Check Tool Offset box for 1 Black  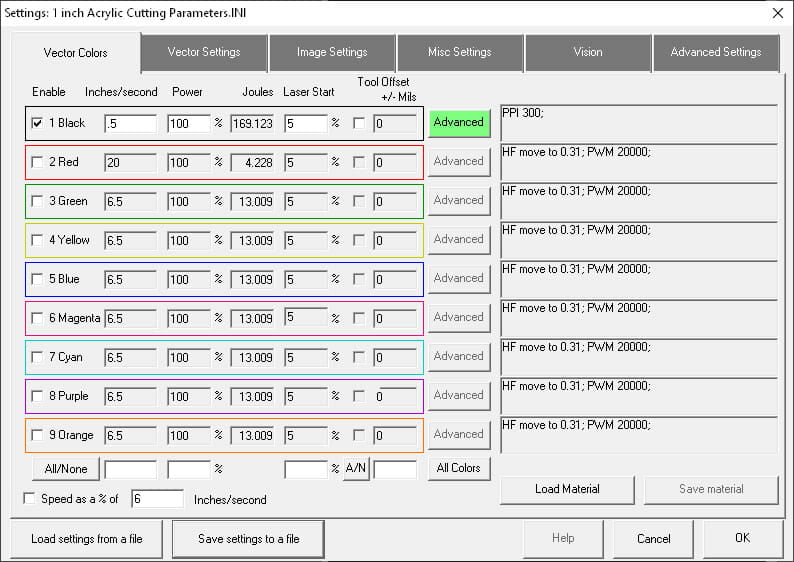click(359, 123)
